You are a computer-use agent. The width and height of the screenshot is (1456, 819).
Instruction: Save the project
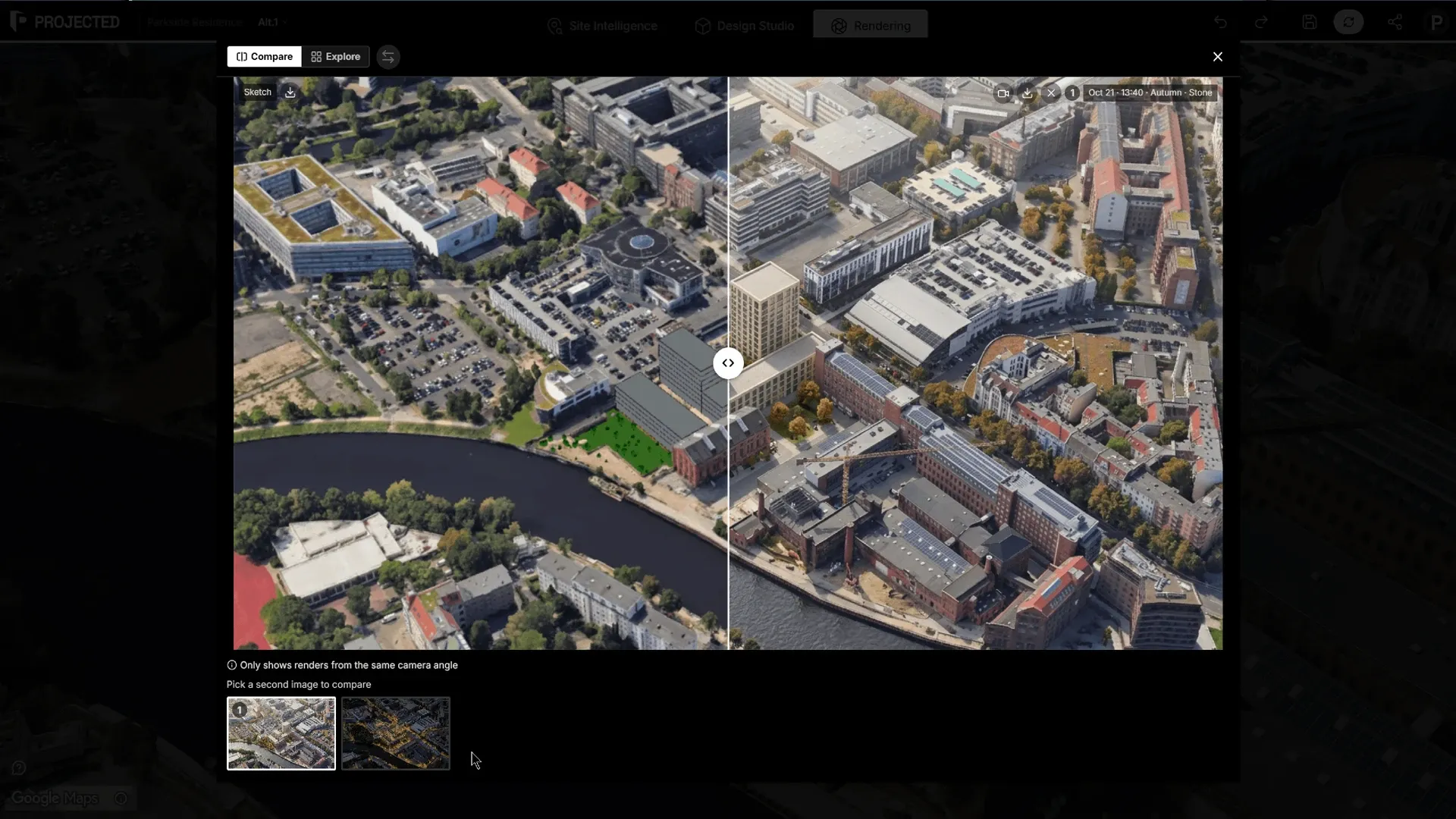(x=1310, y=22)
